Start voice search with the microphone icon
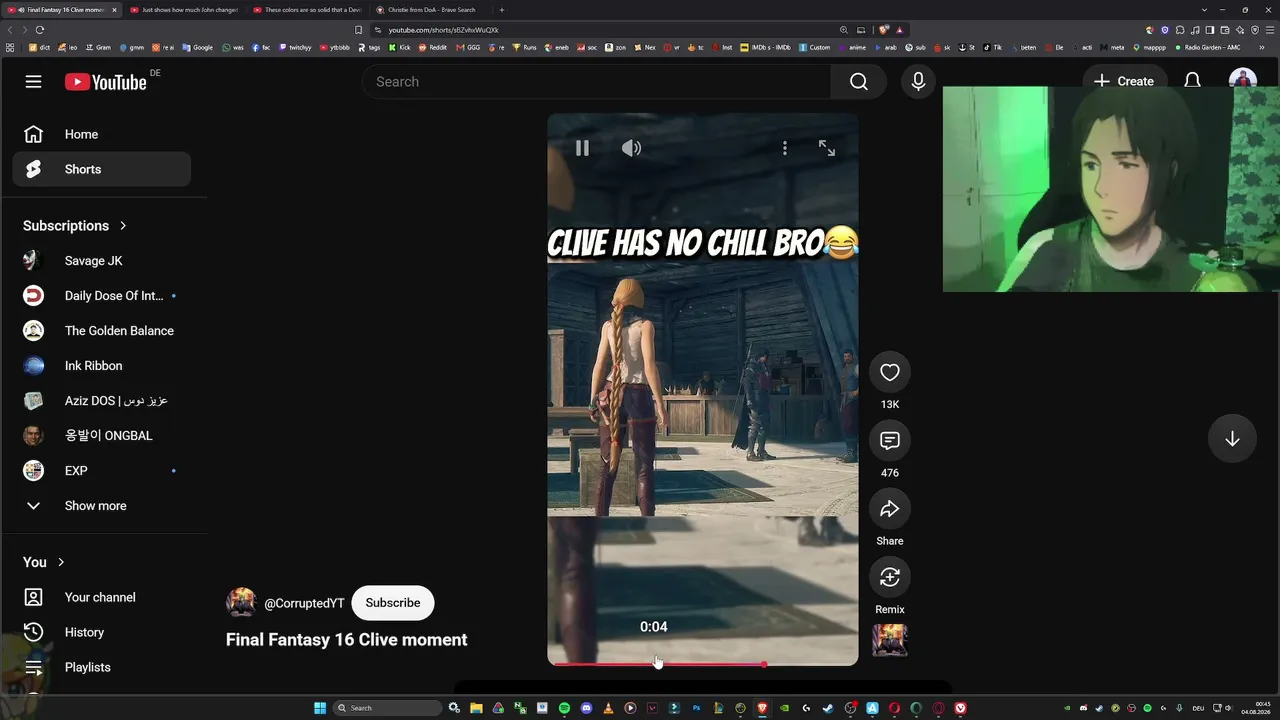Viewport: 1280px width, 720px height. coord(918,82)
